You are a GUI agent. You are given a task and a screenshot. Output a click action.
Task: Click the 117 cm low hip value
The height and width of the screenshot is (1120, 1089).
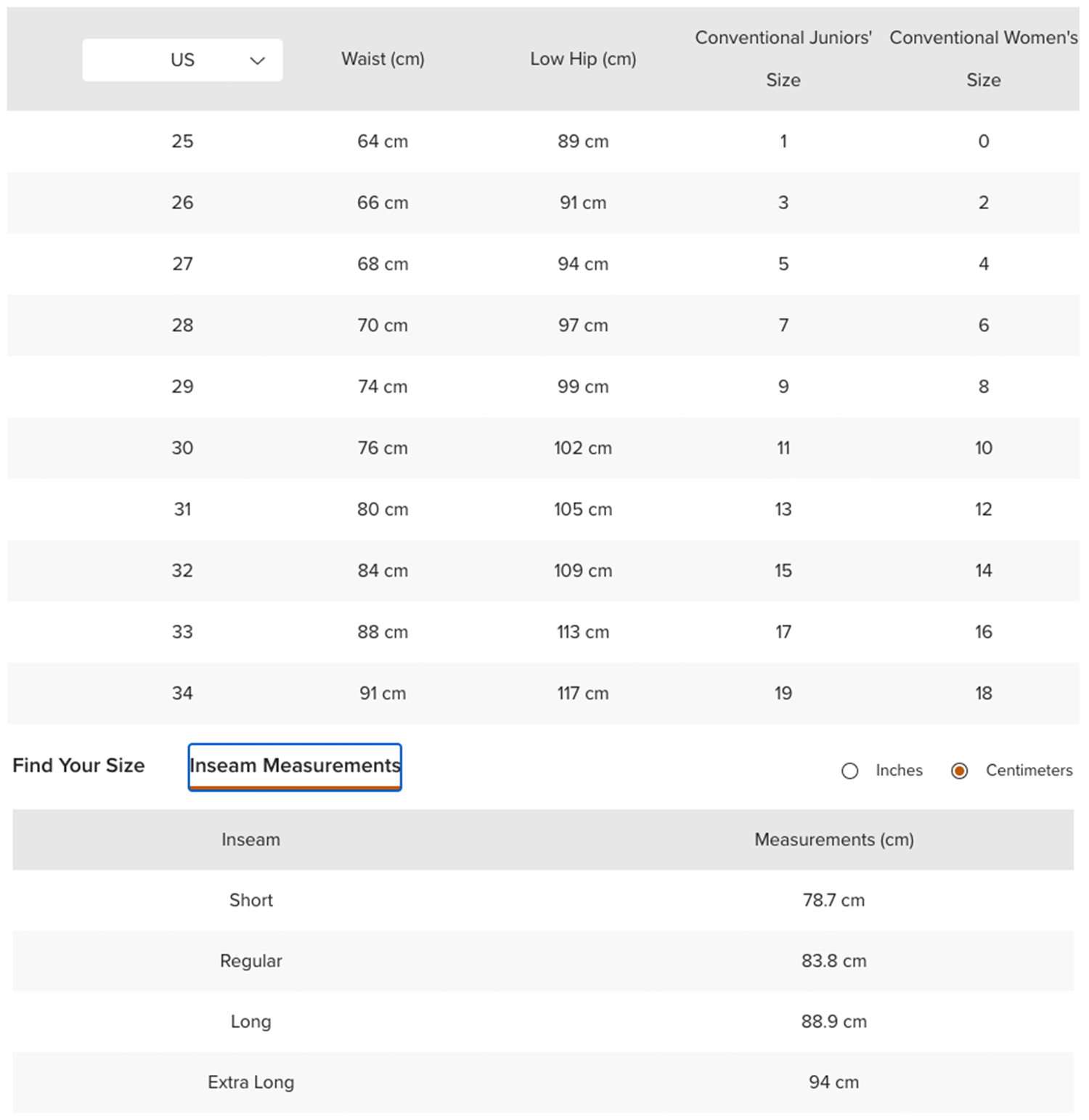(583, 693)
